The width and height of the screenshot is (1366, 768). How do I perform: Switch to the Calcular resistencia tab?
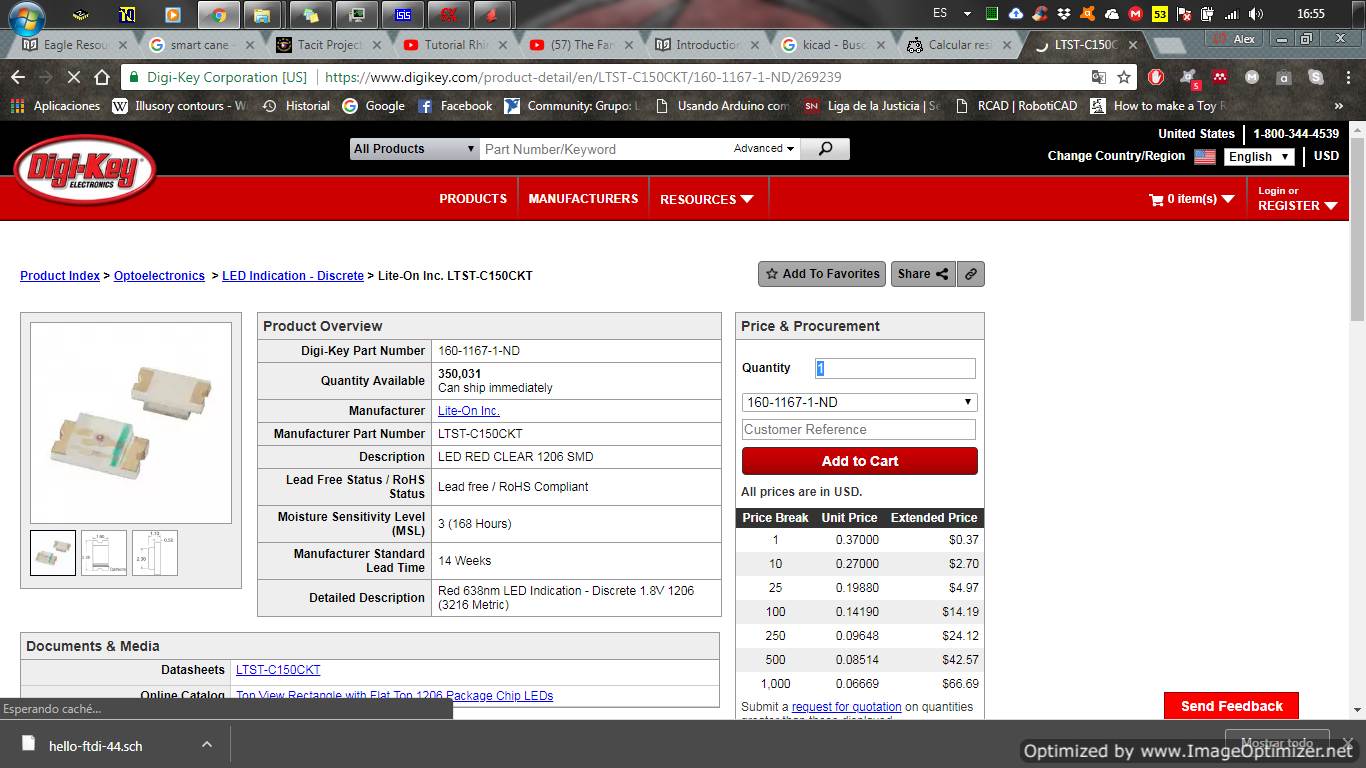pyautogui.click(x=958, y=45)
